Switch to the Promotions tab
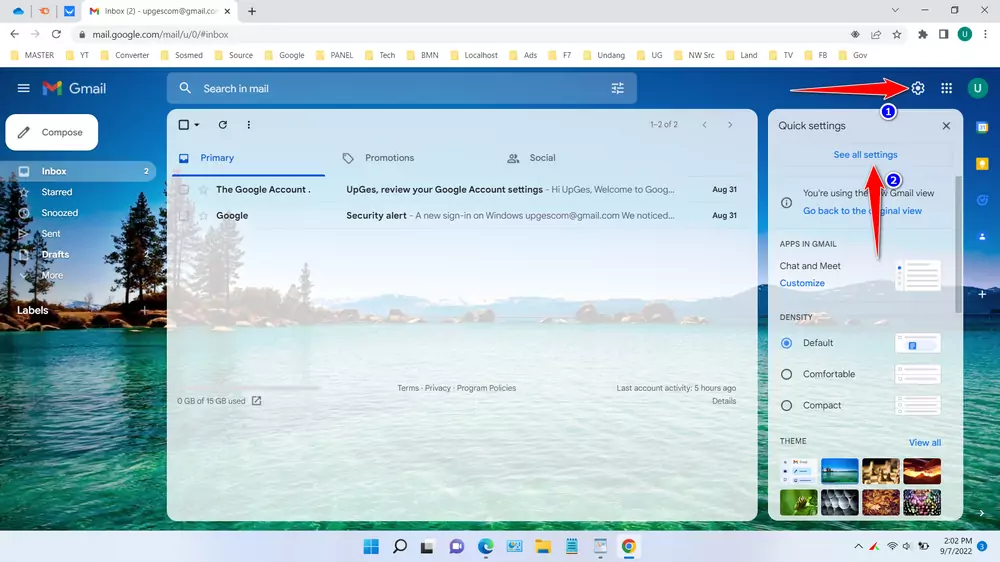The height and width of the screenshot is (562, 1000). [389, 158]
